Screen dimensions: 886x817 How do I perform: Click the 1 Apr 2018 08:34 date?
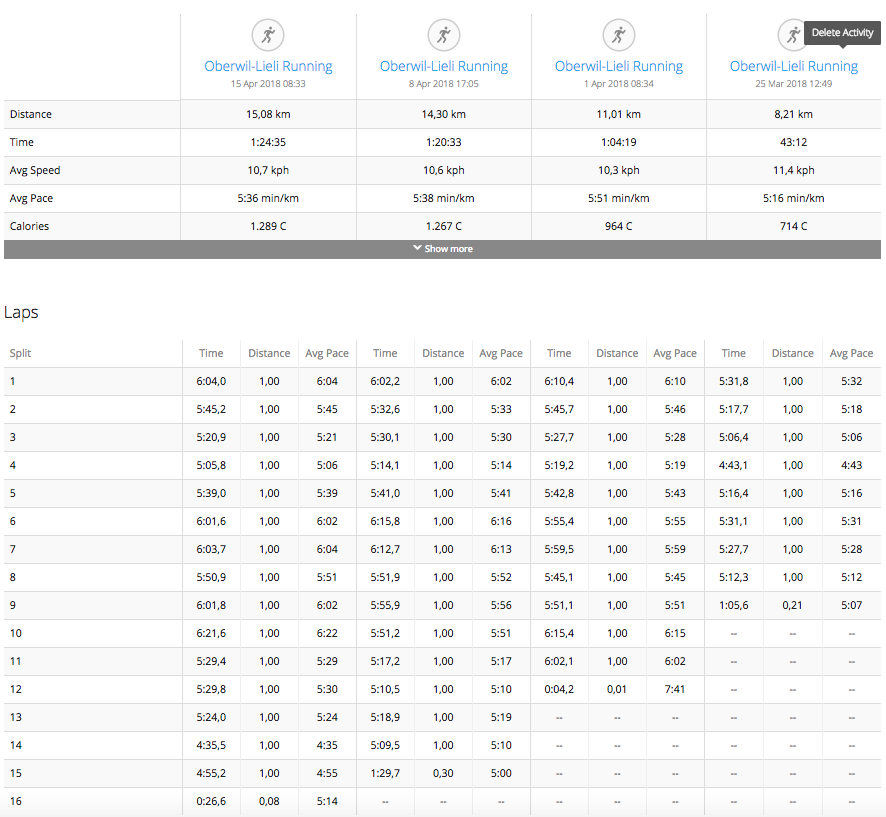[619, 84]
